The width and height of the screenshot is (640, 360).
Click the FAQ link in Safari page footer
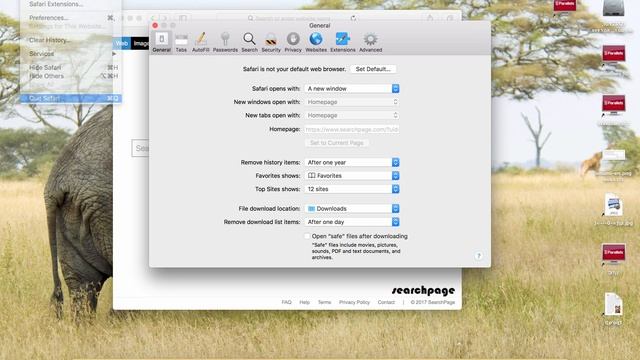pos(287,302)
